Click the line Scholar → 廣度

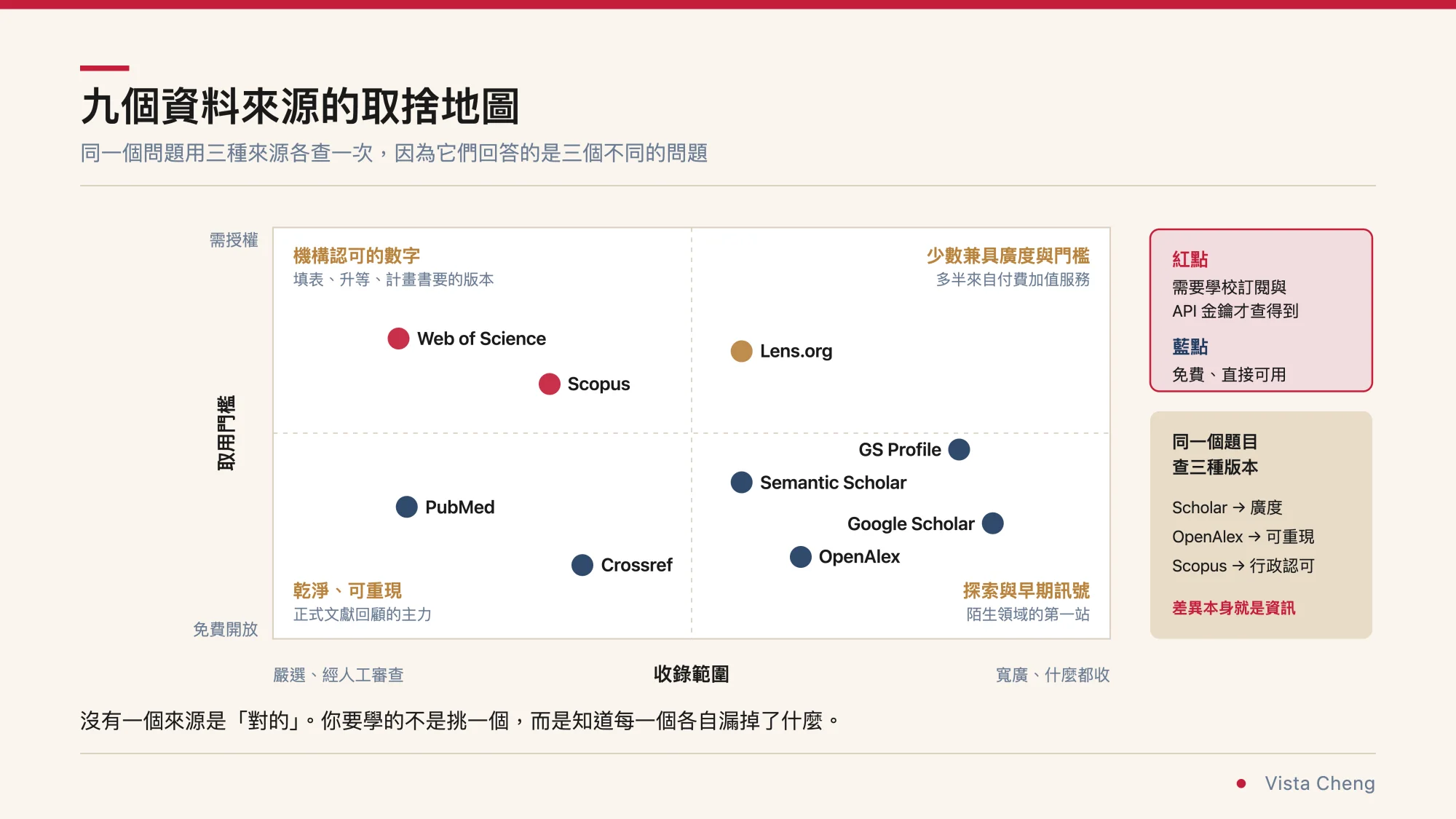click(1227, 507)
